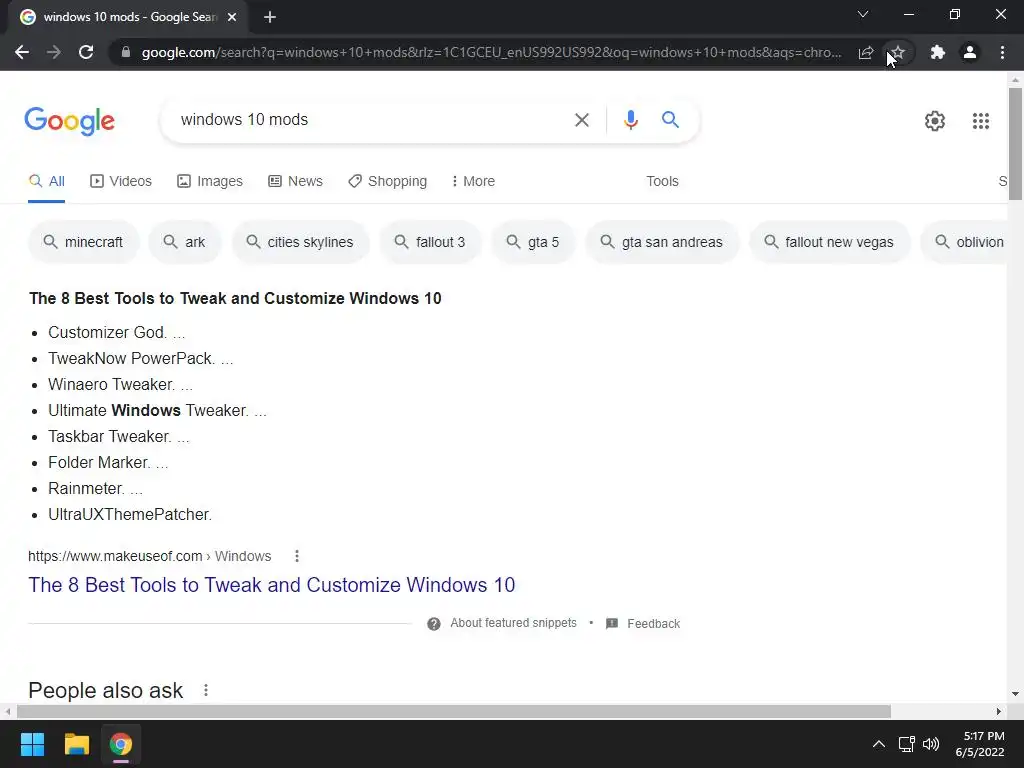The height and width of the screenshot is (768, 1024).
Task: Select the gta san andreas chip
Action: 662,242
